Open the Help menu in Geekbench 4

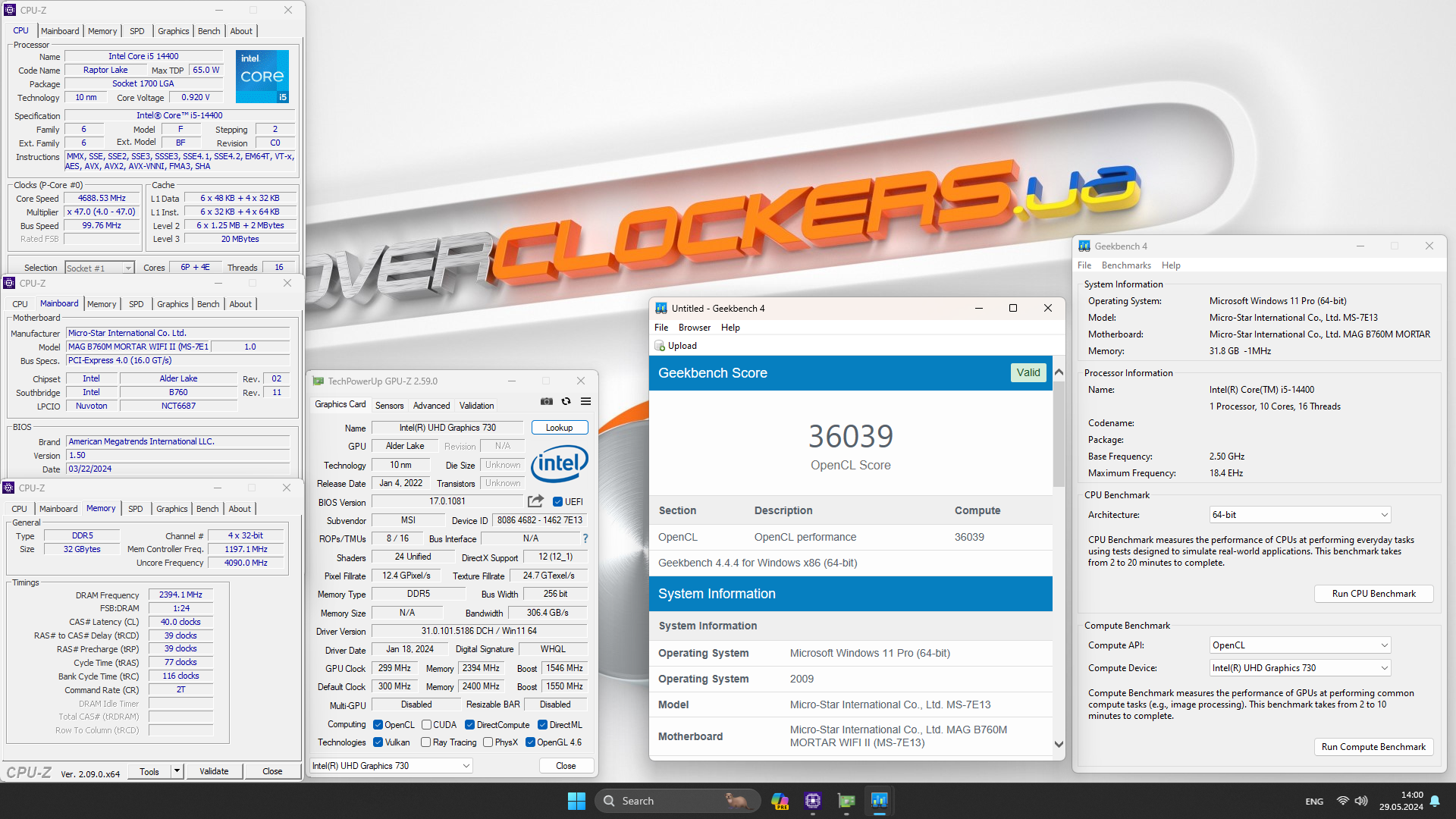pos(1171,265)
